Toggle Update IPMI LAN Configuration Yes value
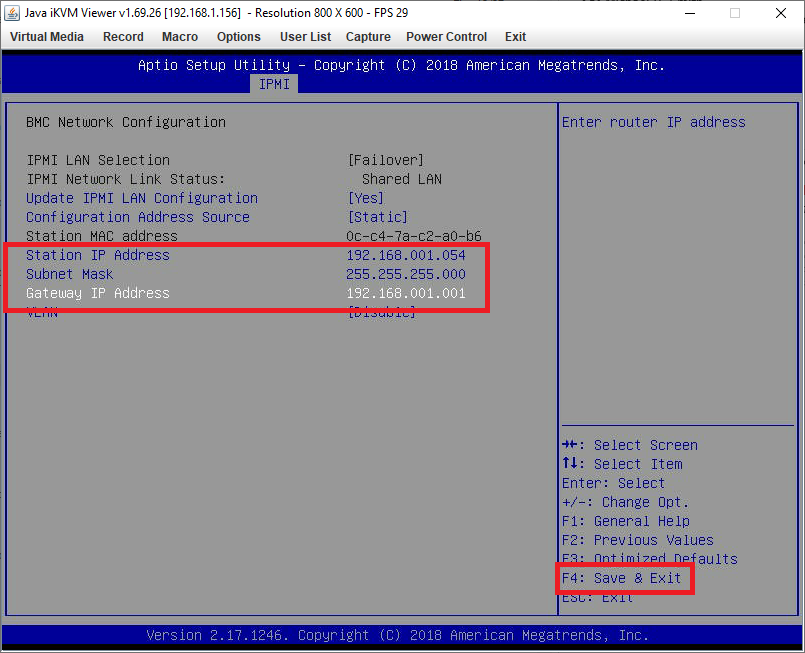Image resolution: width=805 pixels, height=653 pixels. pyautogui.click(x=368, y=198)
